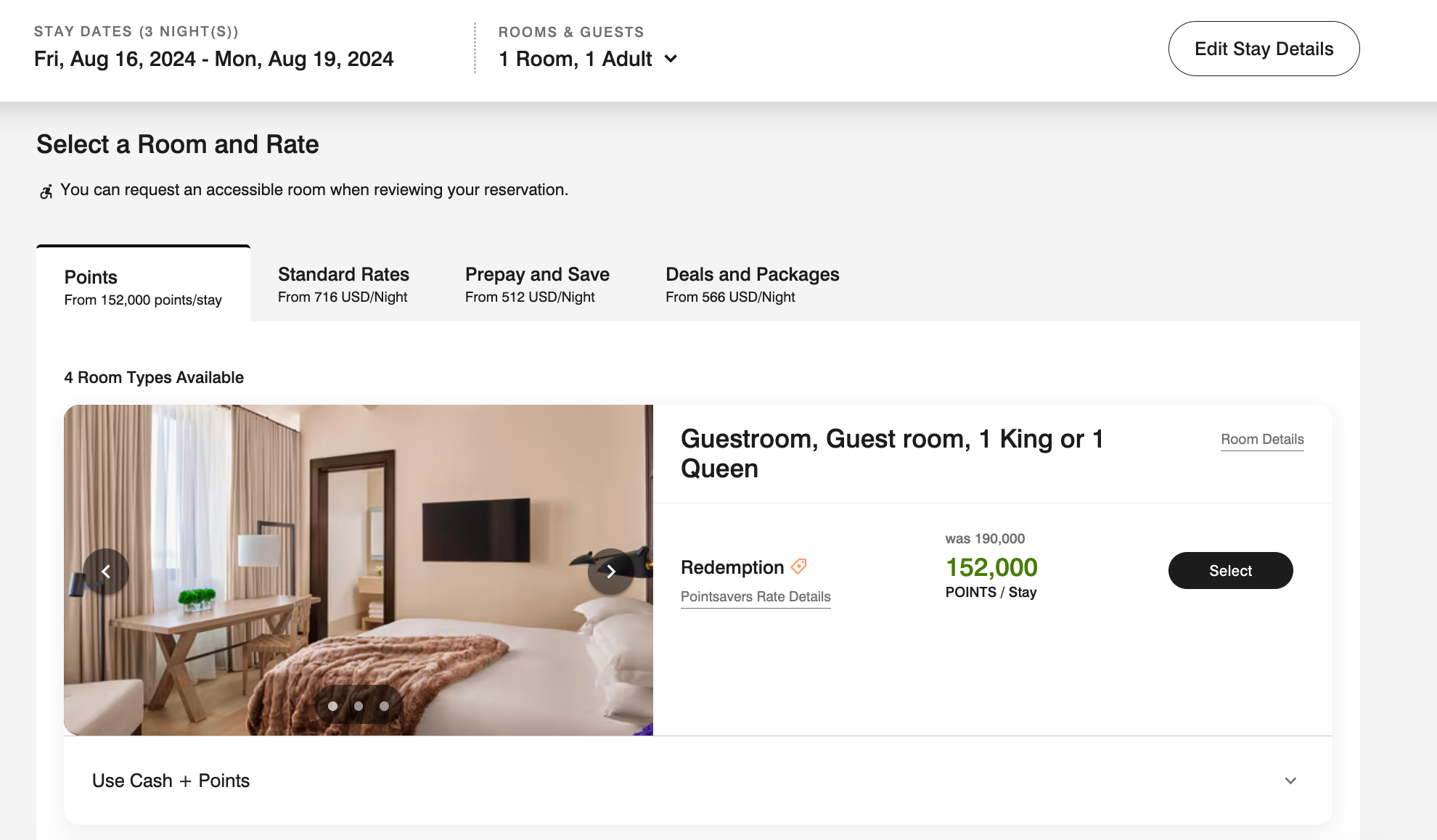Open the 1 Room, 1 Adult dropdown
This screenshot has height=840, width=1437.
point(588,59)
